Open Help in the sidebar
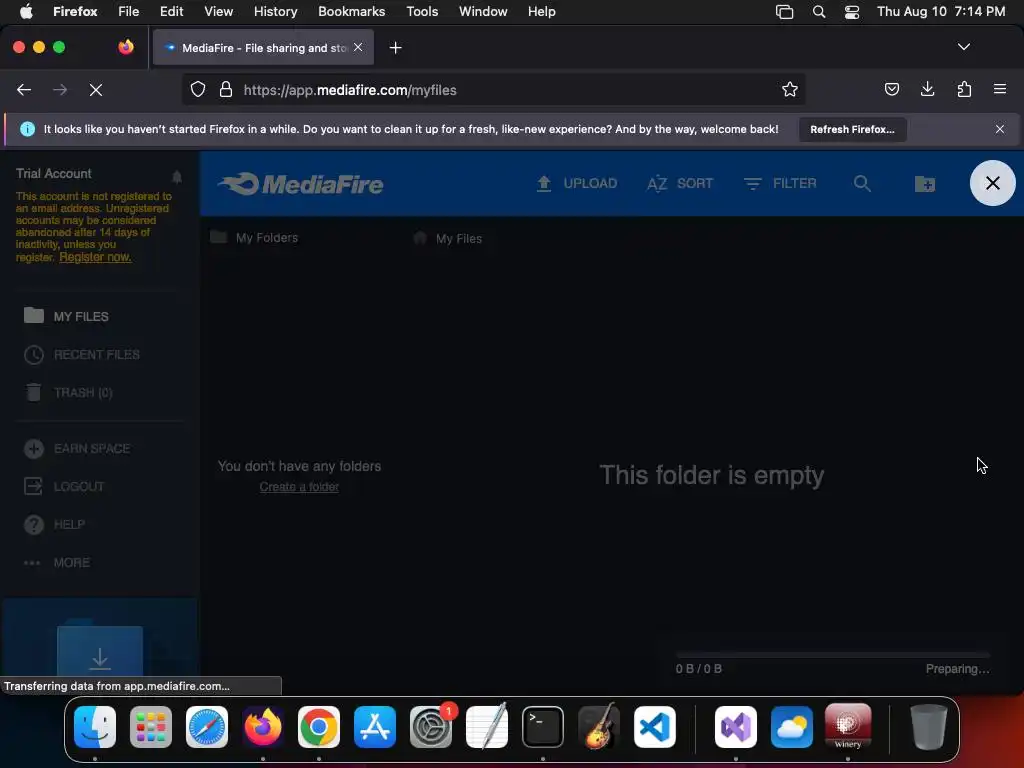The width and height of the screenshot is (1024, 768). coord(54,524)
